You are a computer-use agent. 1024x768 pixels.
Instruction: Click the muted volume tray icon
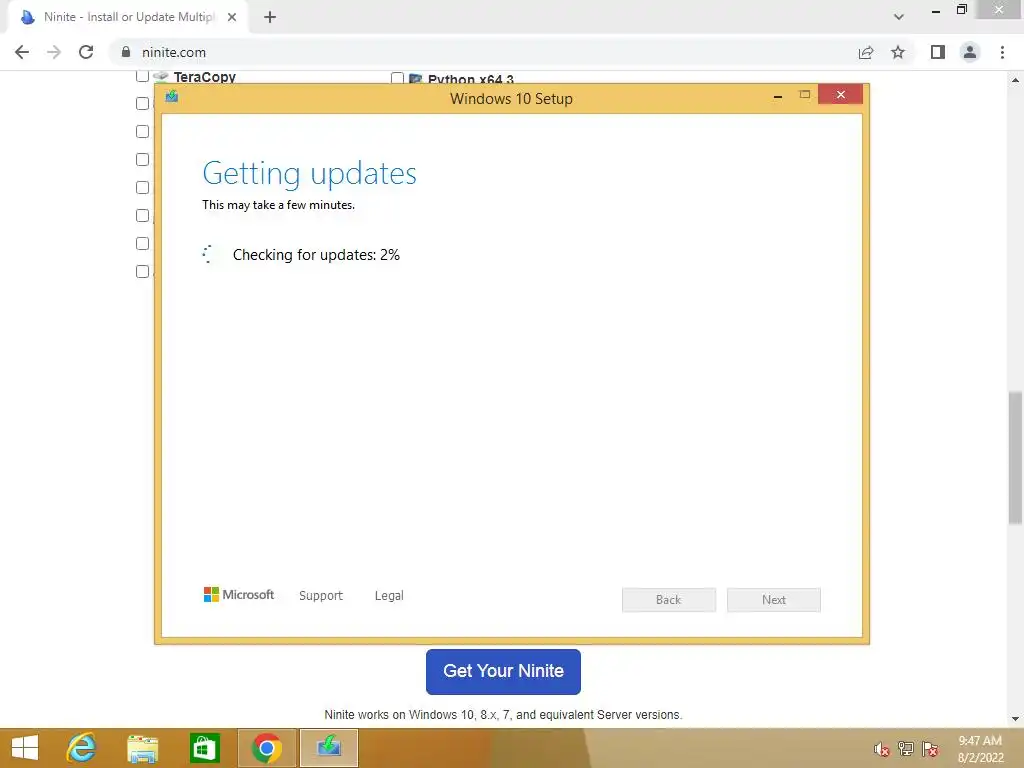point(881,749)
